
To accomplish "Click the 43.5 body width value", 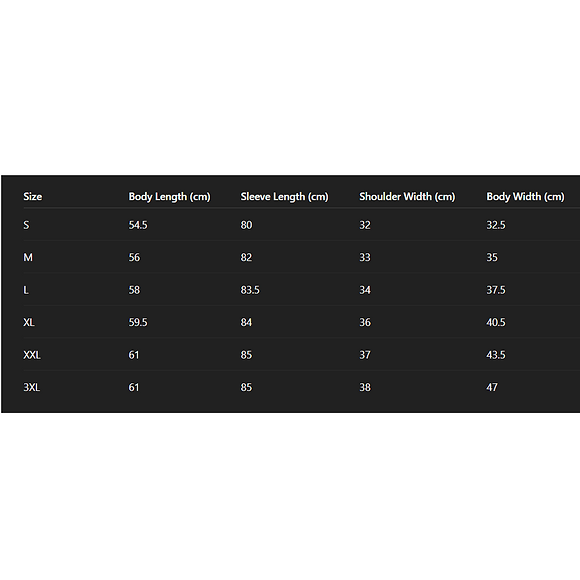I will pyautogui.click(x=496, y=355).
